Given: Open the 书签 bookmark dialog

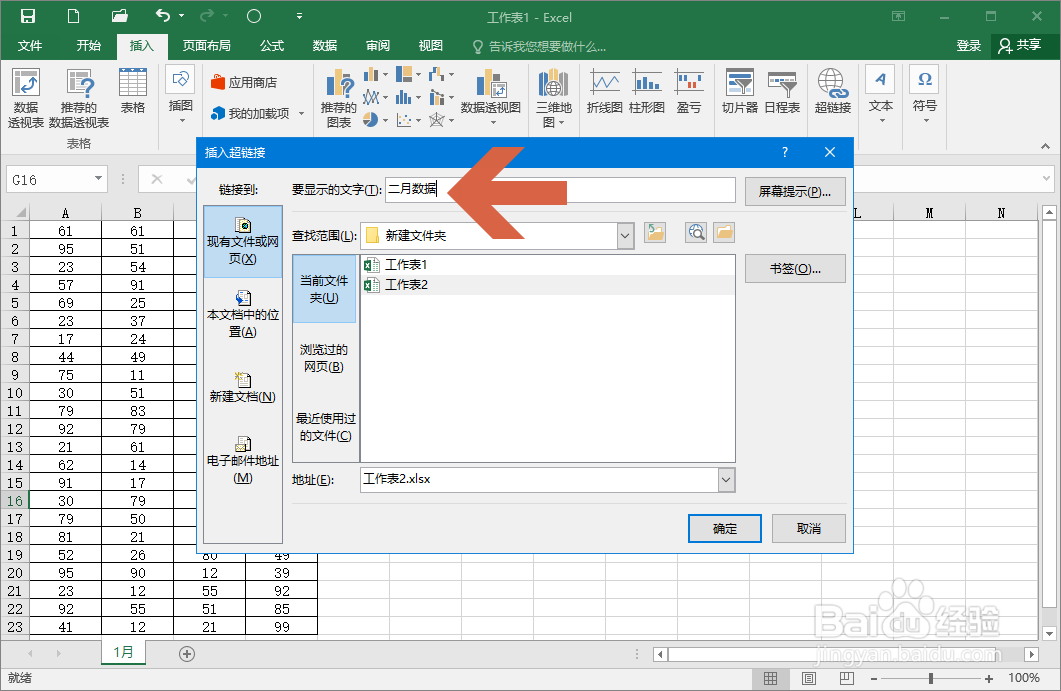Looking at the screenshot, I should [x=795, y=268].
